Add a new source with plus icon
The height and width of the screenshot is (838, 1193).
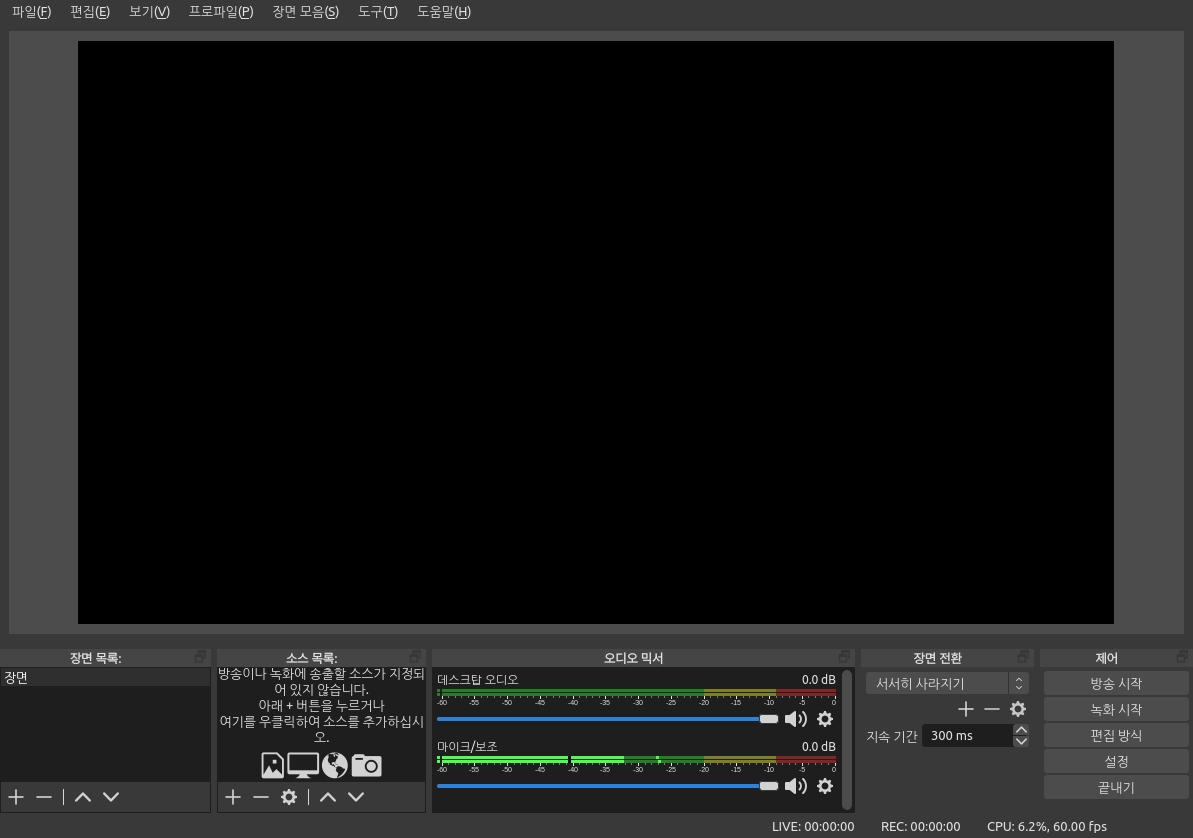pyautogui.click(x=233, y=797)
